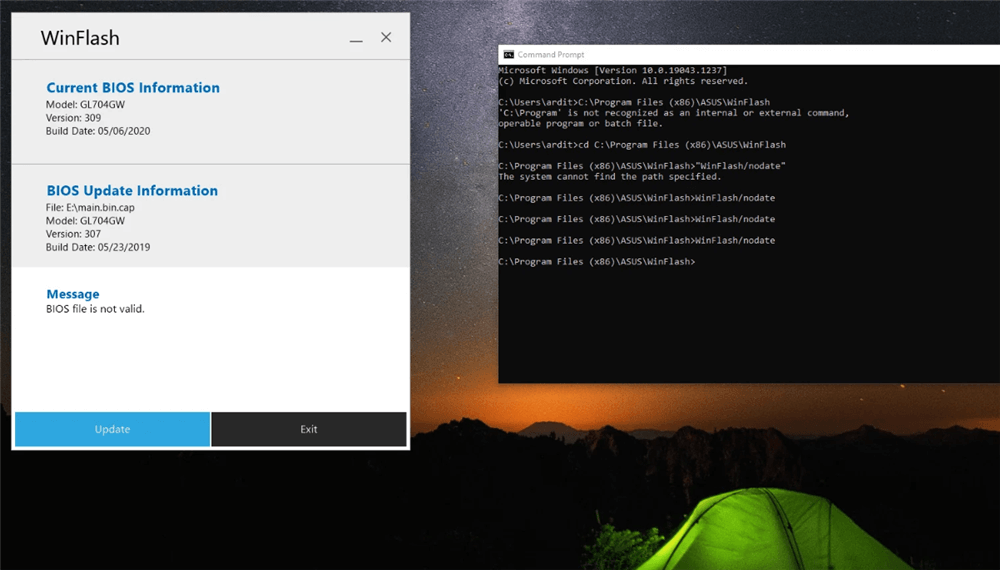Click the 'BIOS file is not valid.' message

96,309
